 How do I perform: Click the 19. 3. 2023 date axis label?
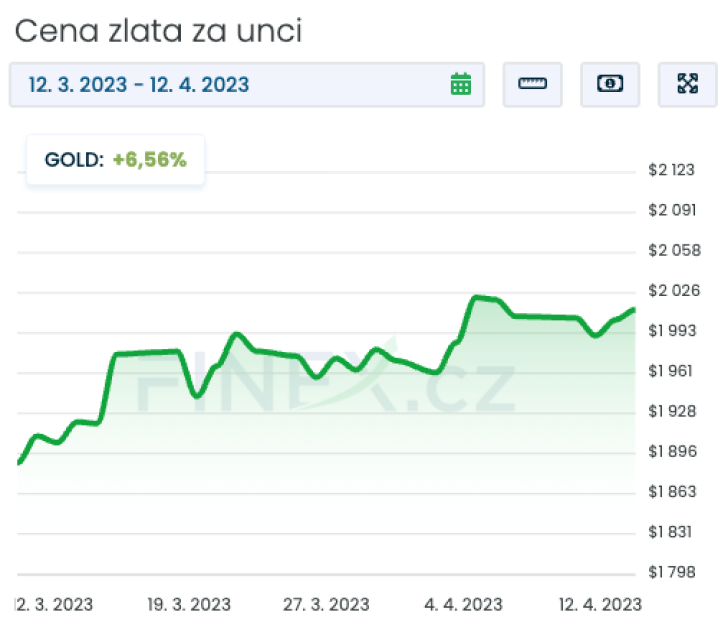189,605
